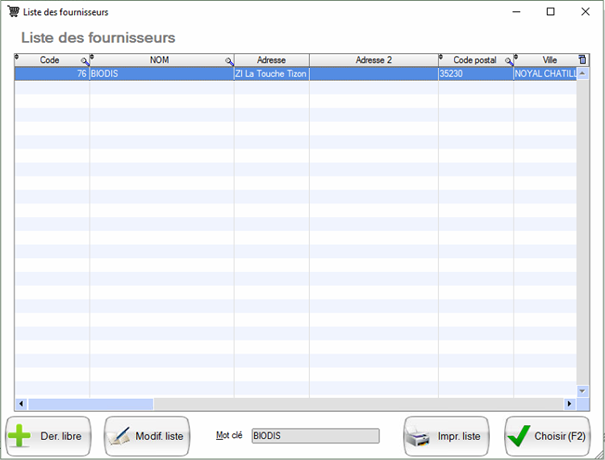Click the horizontal scrollbar right arrow
This screenshot has width=605, height=460.
[x=570, y=404]
